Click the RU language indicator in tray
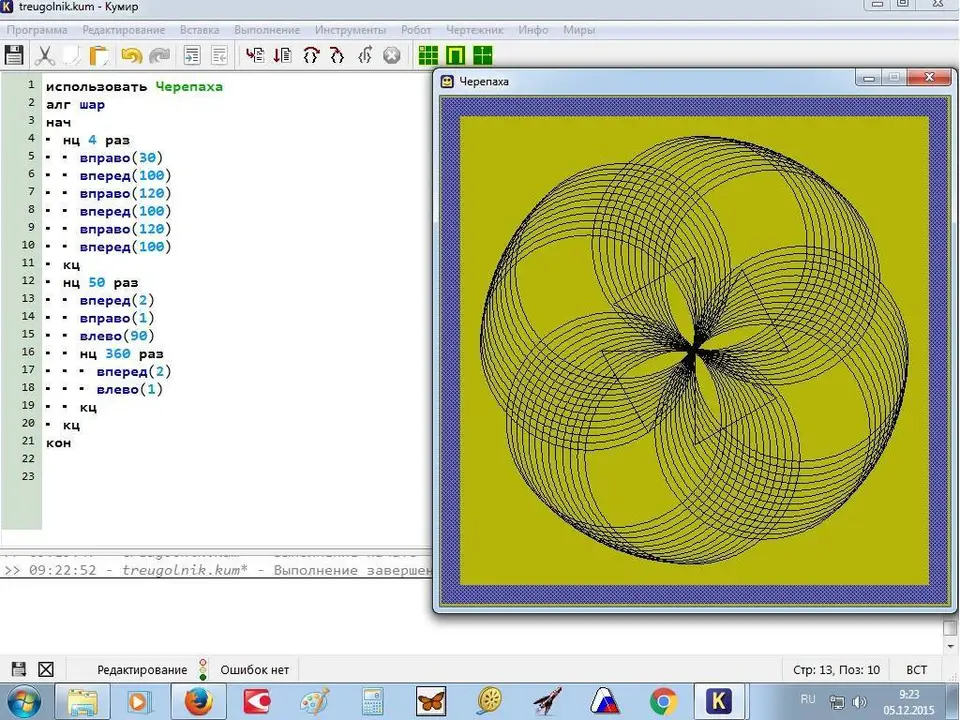The height and width of the screenshot is (720, 960). point(808,699)
